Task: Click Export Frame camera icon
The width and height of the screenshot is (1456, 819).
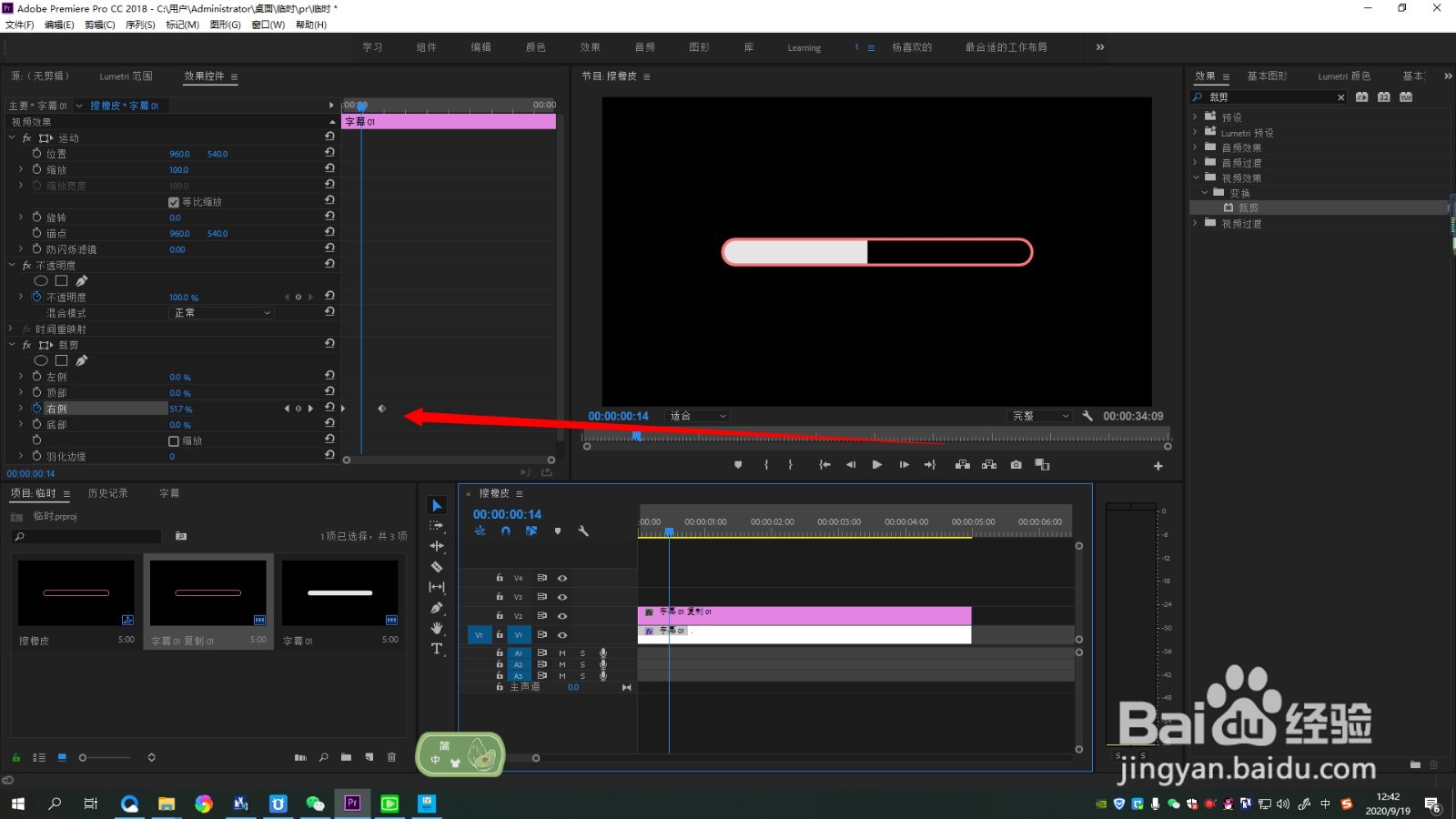Action: point(1016,465)
